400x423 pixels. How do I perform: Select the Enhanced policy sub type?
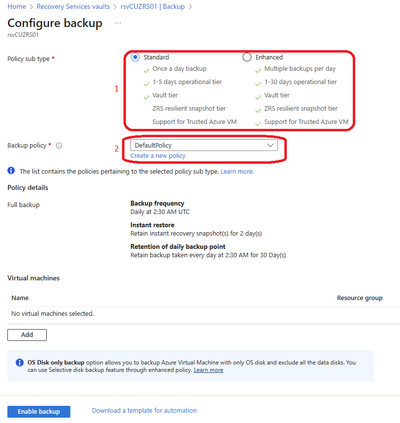247,57
